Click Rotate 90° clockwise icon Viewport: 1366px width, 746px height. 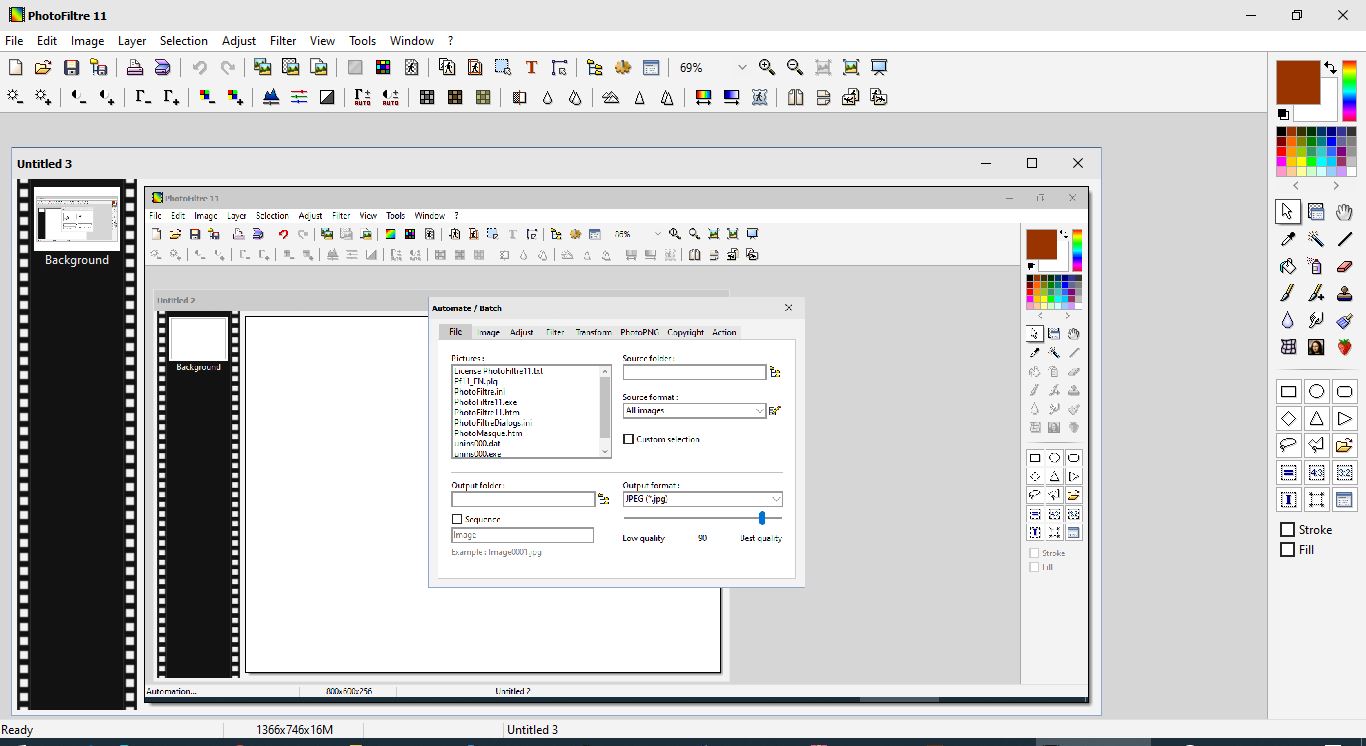(x=879, y=97)
